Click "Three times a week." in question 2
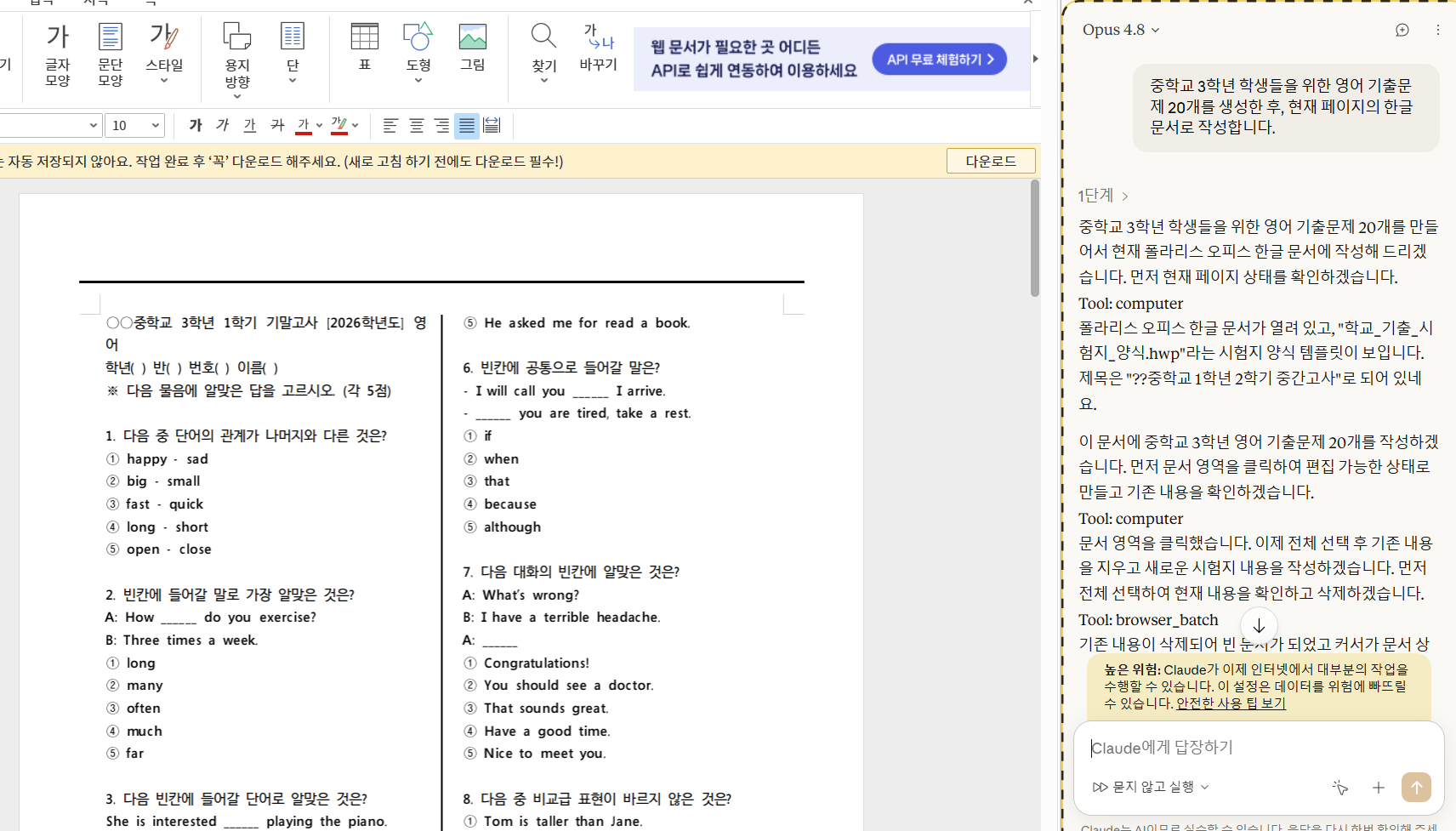1456x831 pixels. [x=191, y=640]
